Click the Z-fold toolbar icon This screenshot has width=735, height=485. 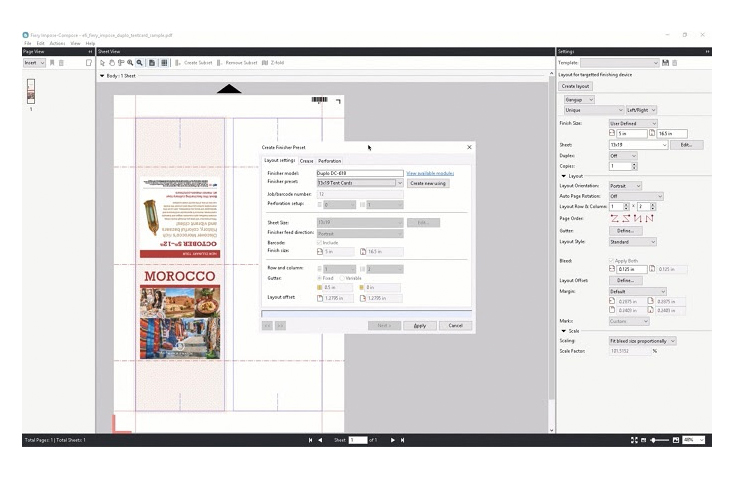(266, 62)
